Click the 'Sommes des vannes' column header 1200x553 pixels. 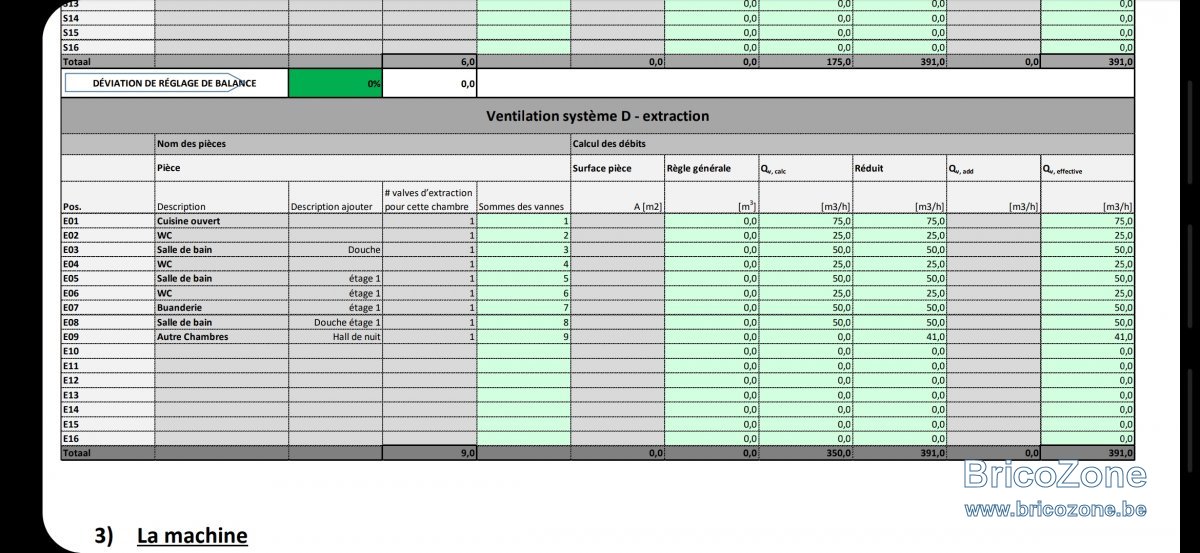coord(523,206)
